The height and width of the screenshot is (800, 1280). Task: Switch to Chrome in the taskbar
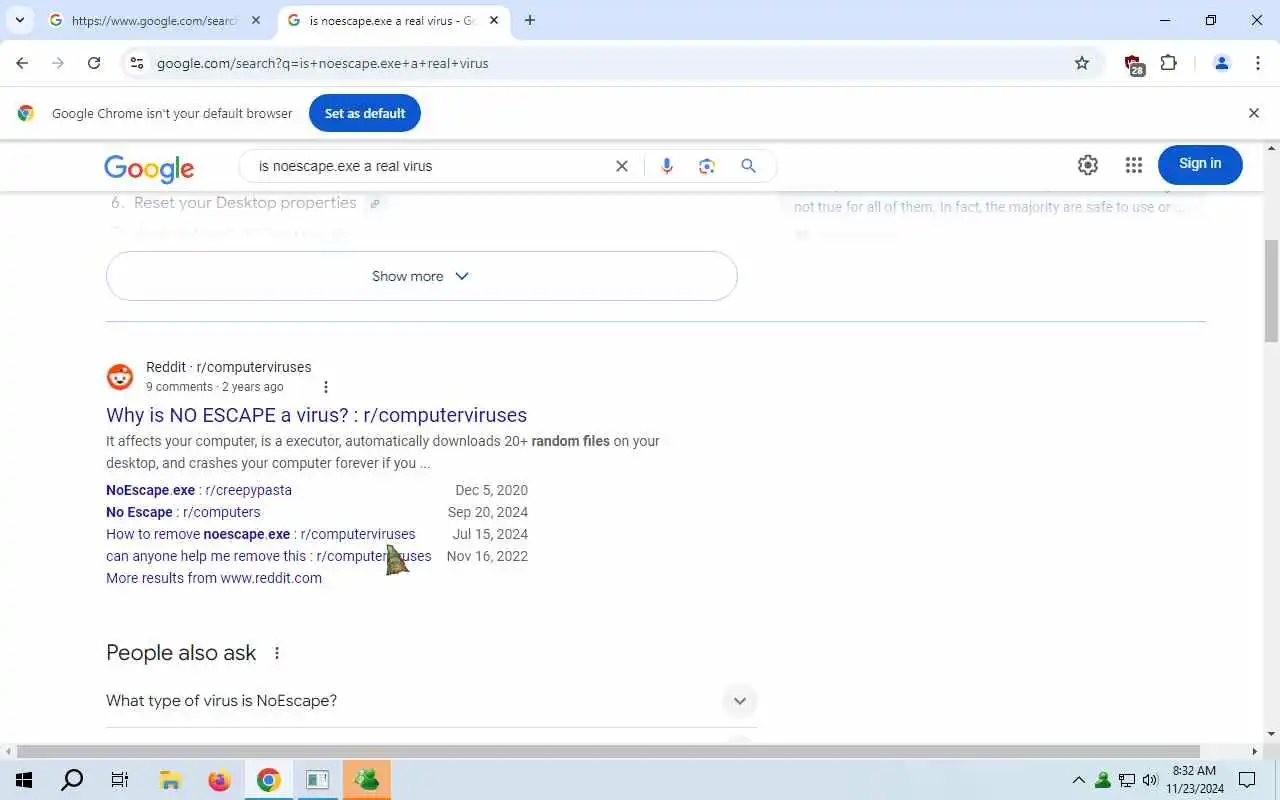coord(268,780)
